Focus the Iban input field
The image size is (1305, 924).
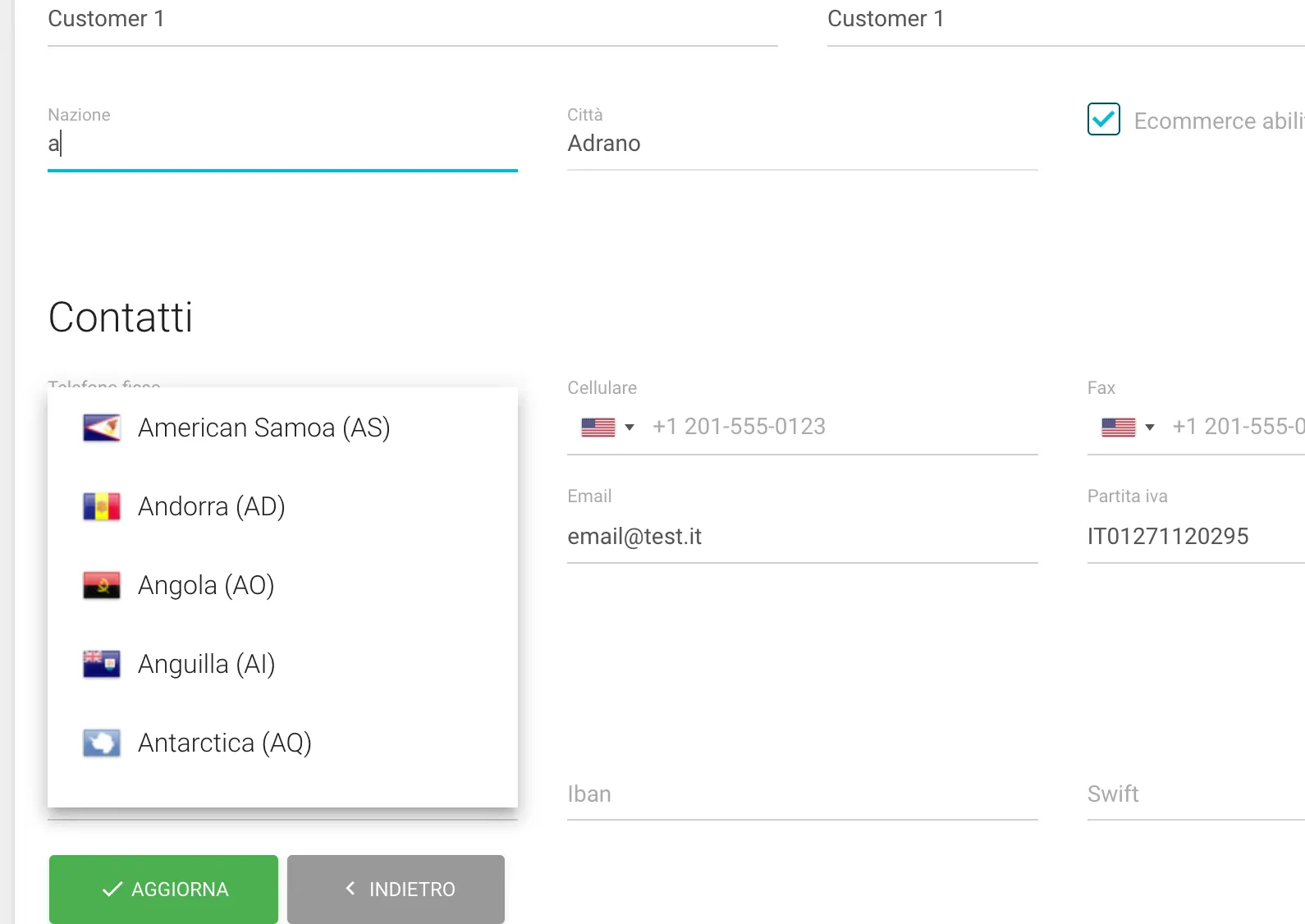point(803,794)
